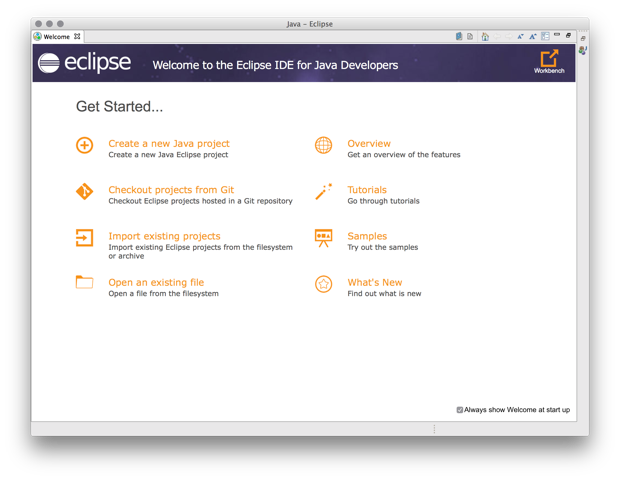
Task: Open the Java perspective icon in the right trim
Action: (x=583, y=50)
